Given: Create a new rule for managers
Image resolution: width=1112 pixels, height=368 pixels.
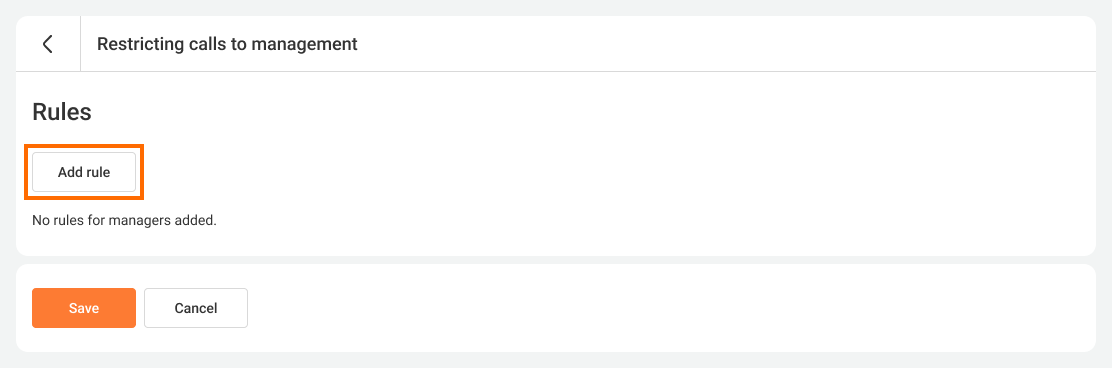Looking at the screenshot, I should coord(84,172).
